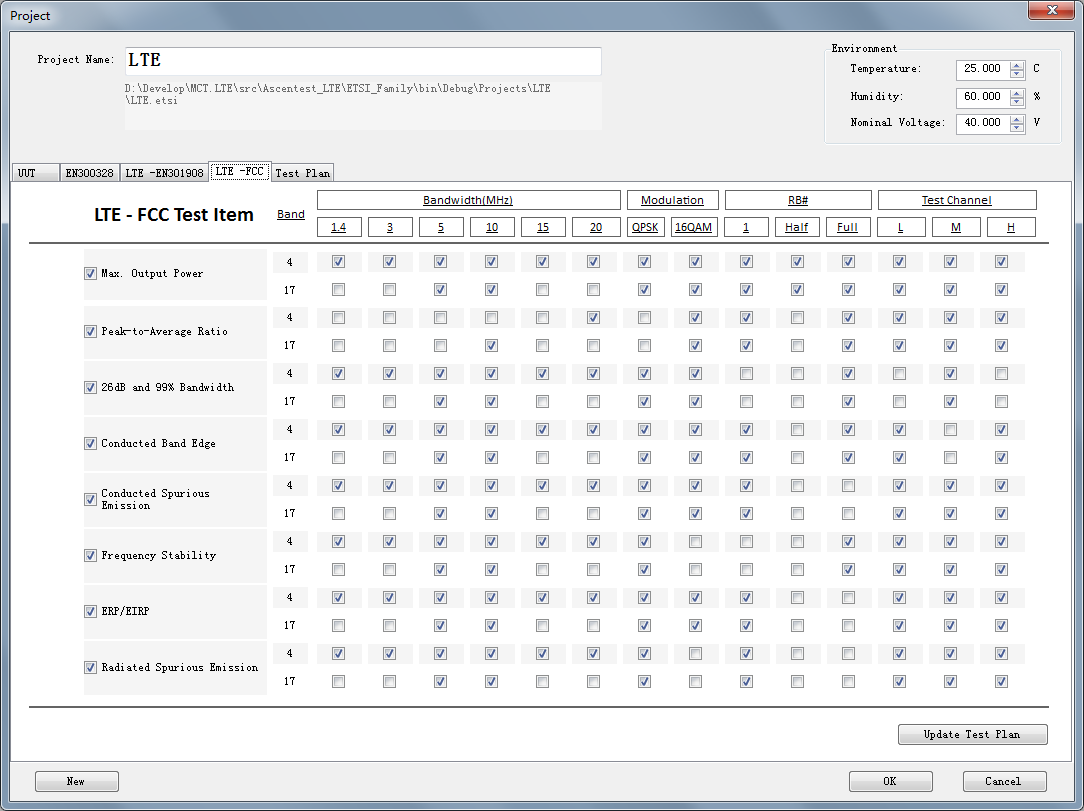Increase the Nominal Voltage with up arrow
1084x811 pixels.
click(x=1016, y=120)
